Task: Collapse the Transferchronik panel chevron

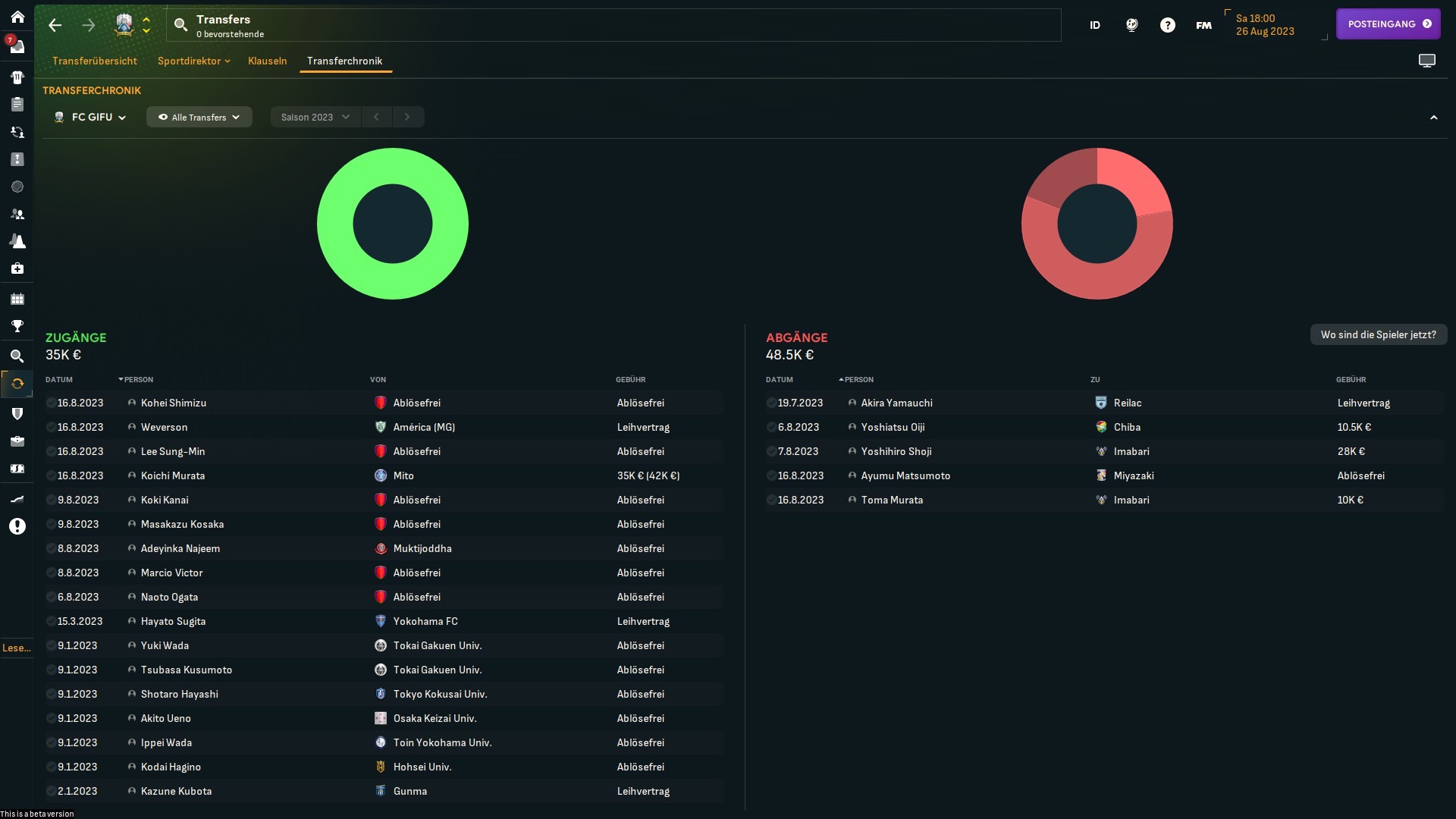Action: pyautogui.click(x=1433, y=118)
